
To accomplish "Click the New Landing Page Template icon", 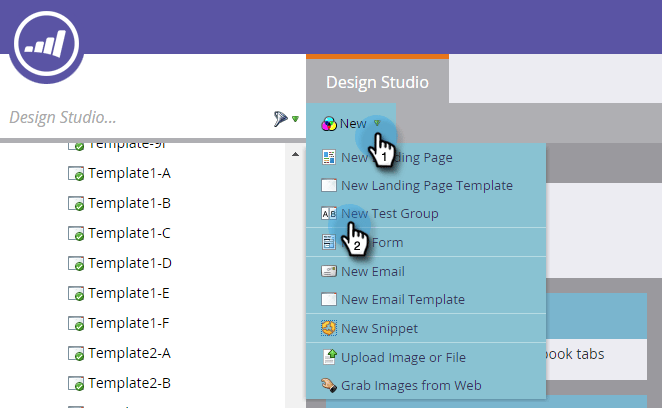I will point(328,185).
